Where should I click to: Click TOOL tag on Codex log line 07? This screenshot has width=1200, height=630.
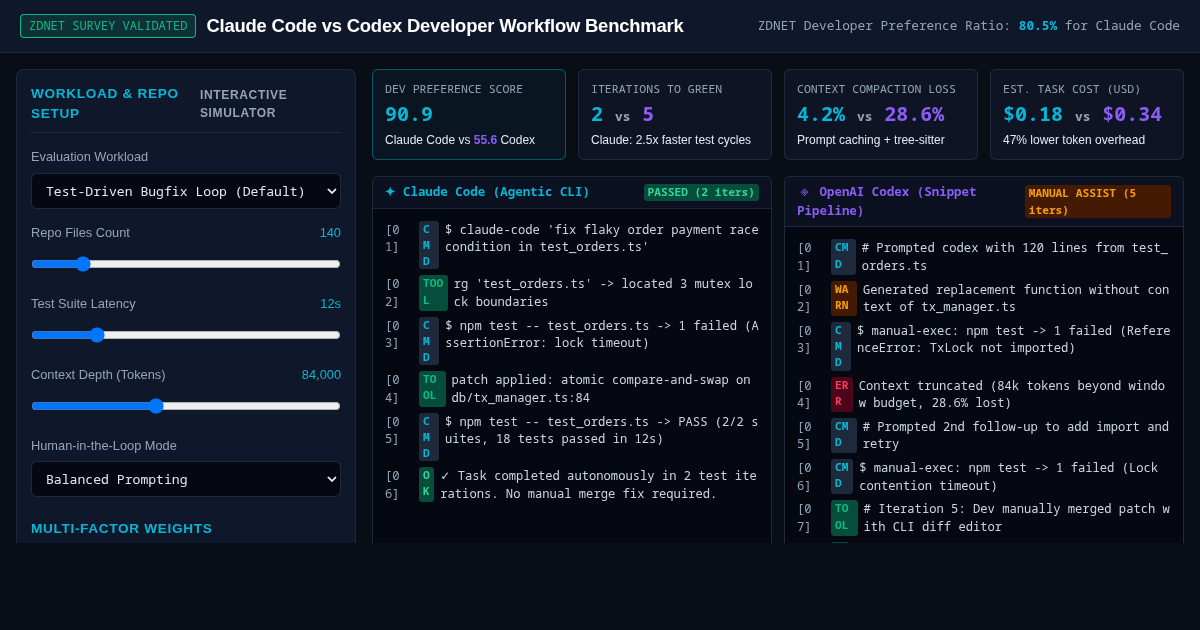tap(844, 517)
